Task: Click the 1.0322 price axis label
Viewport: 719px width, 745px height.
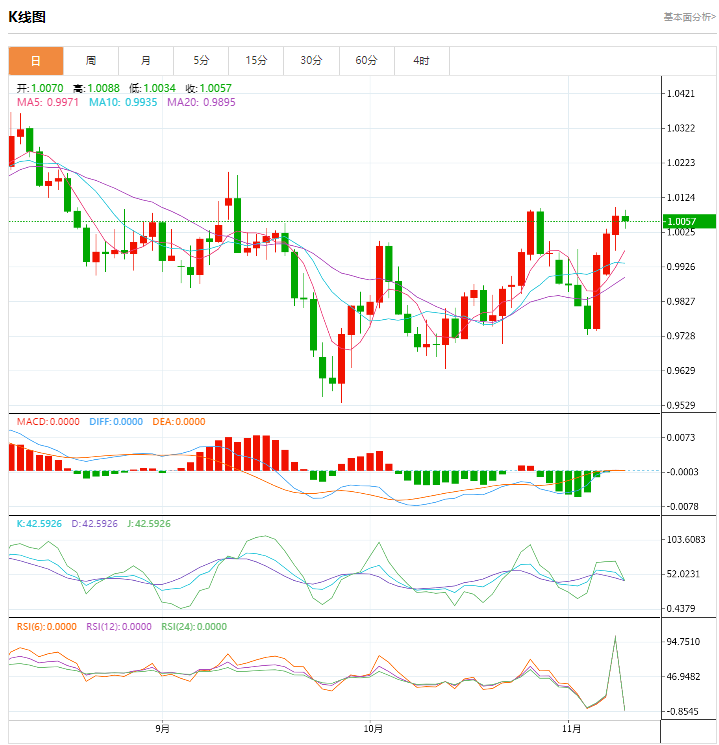Action: [x=681, y=128]
